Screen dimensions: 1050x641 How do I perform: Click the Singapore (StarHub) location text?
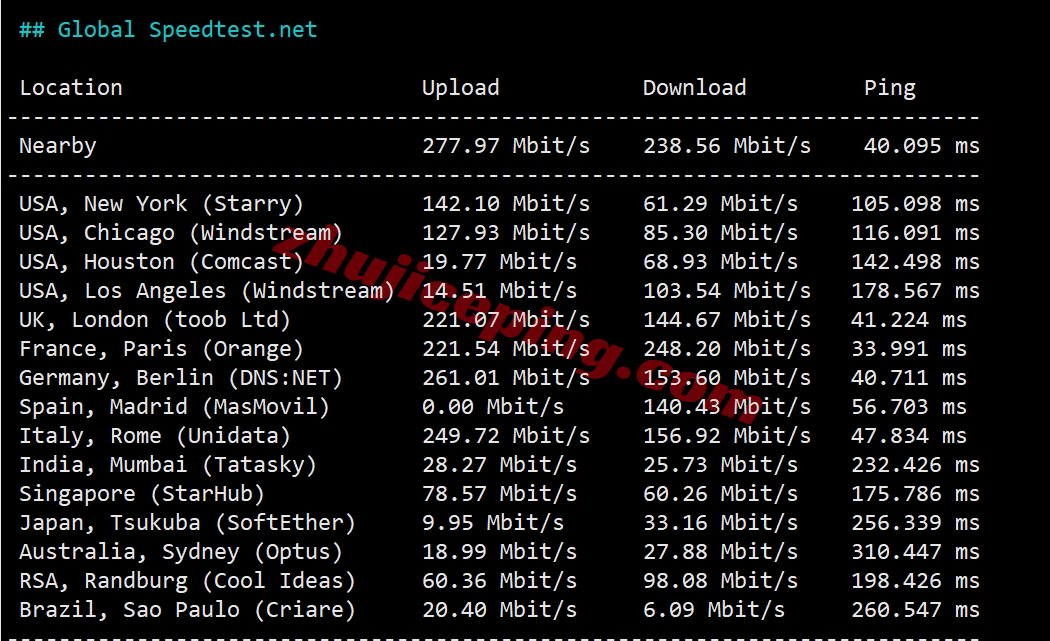(142, 494)
